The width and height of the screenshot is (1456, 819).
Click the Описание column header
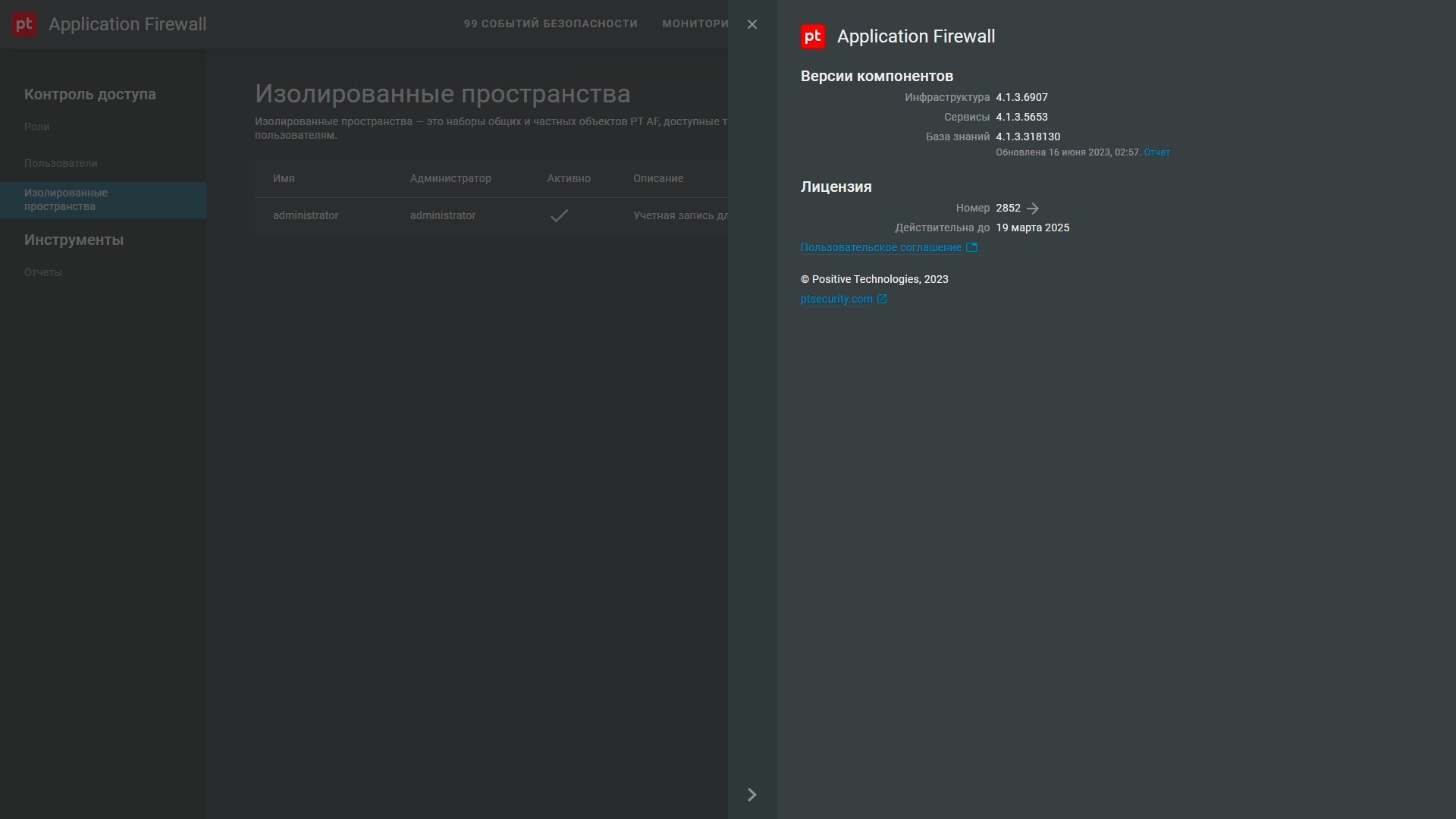click(658, 178)
